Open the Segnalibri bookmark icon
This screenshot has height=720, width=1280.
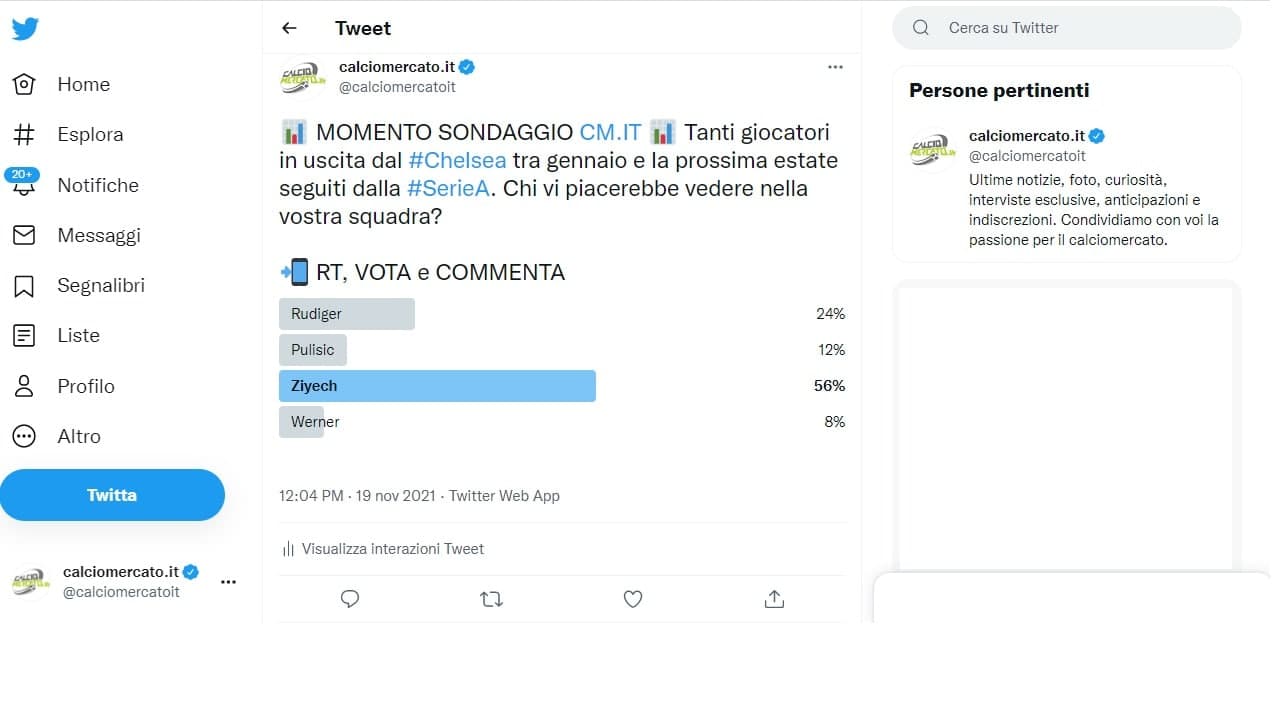(24, 286)
